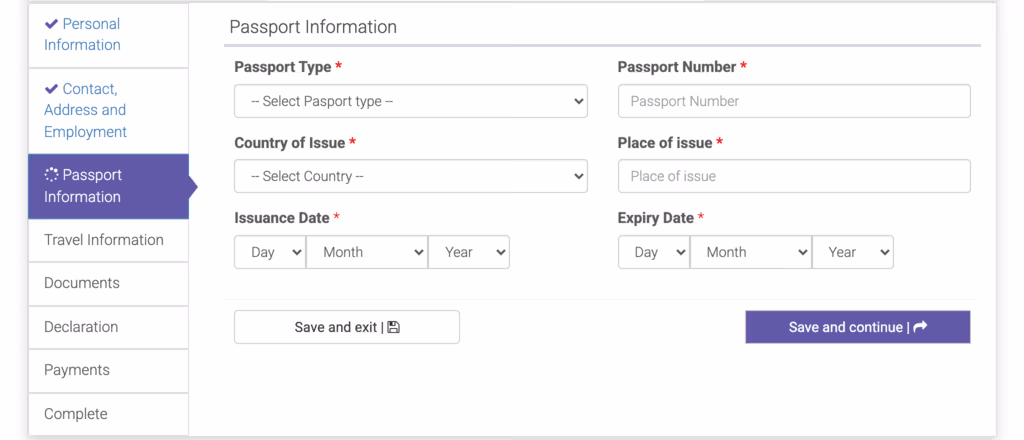Select Expiry Date month dropdown

click(x=751, y=252)
